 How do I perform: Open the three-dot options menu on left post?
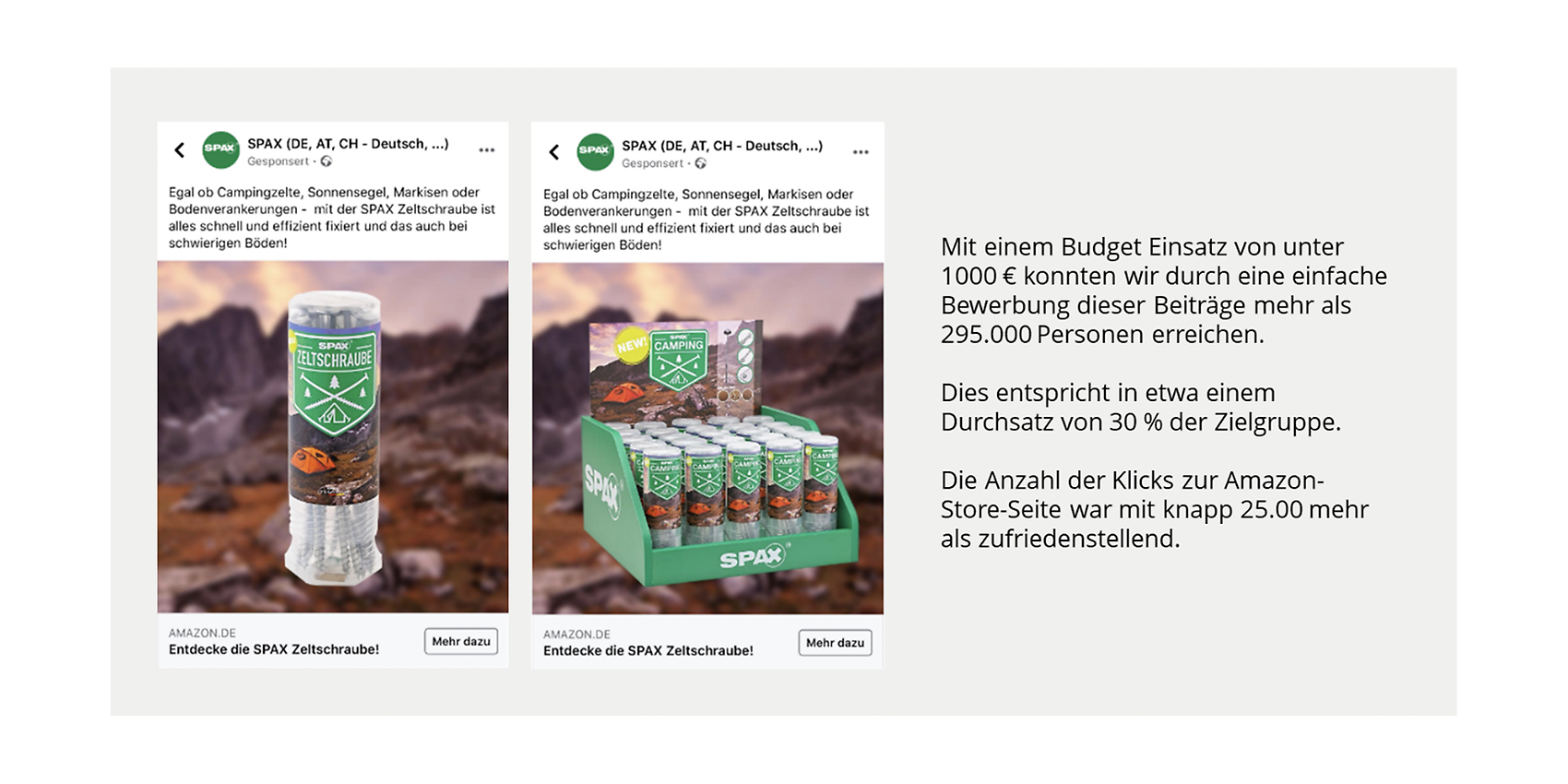click(x=487, y=149)
